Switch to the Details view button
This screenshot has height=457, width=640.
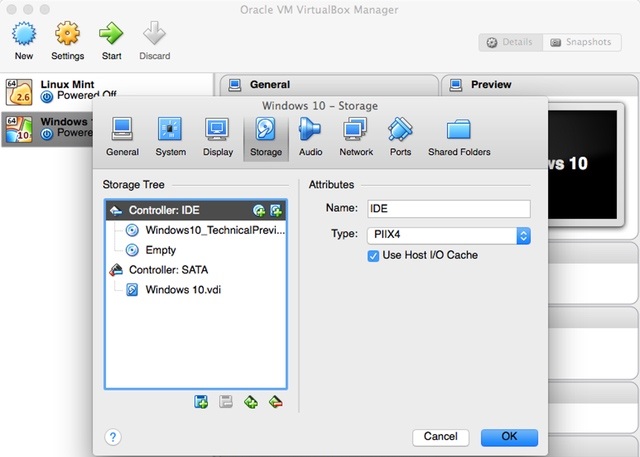click(511, 42)
